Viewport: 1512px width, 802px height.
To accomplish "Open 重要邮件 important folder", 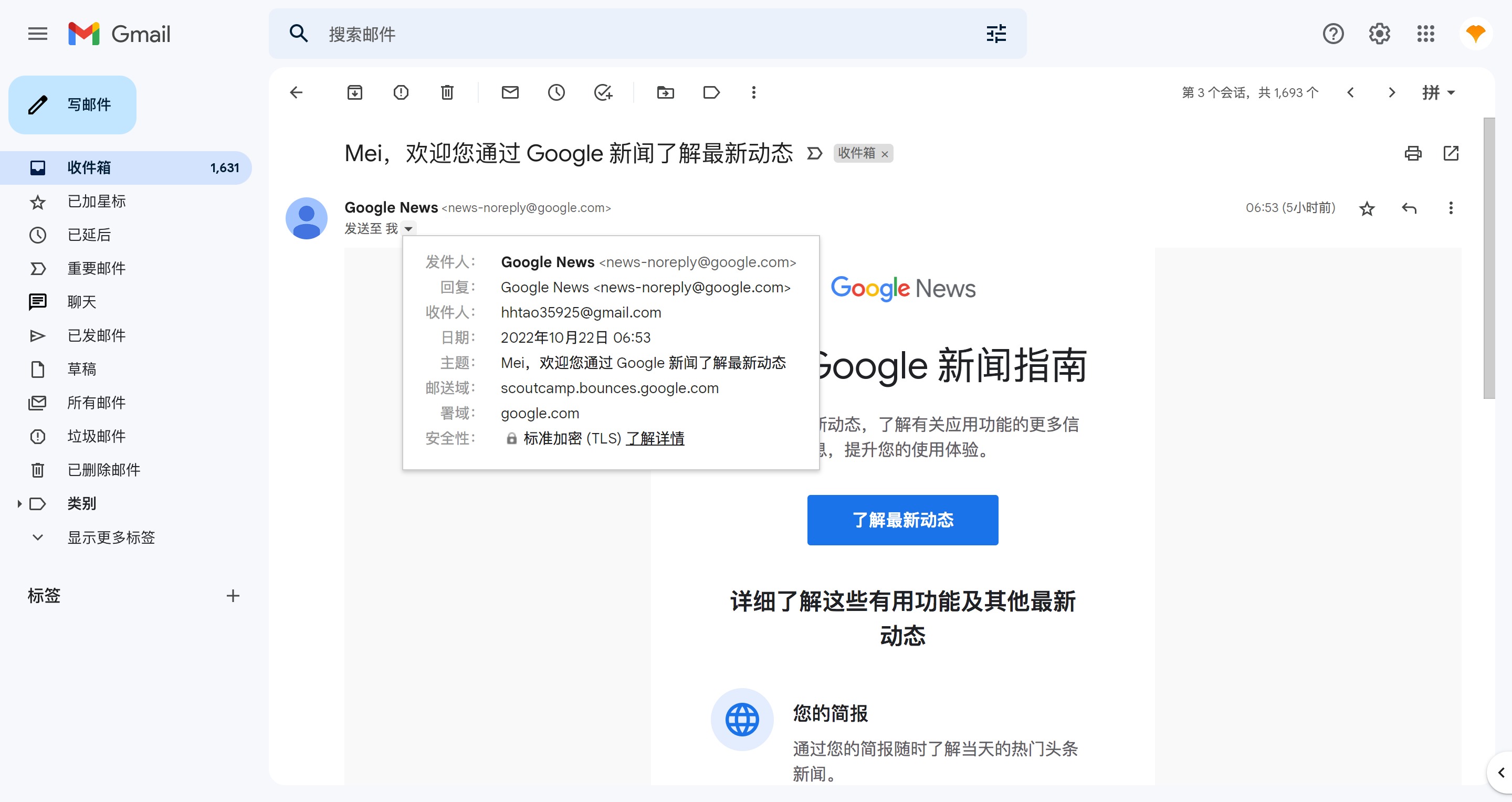I will click(125, 268).
